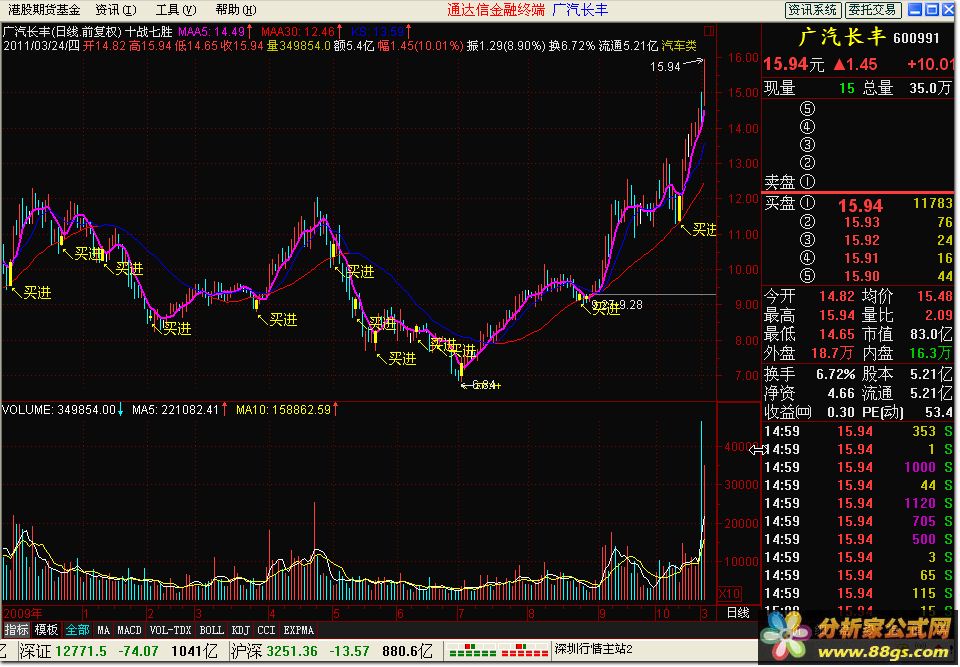This screenshot has width=960, height=667.
Task: Click the MA10: 158862.59 volume readout
Action: [x=283, y=410]
